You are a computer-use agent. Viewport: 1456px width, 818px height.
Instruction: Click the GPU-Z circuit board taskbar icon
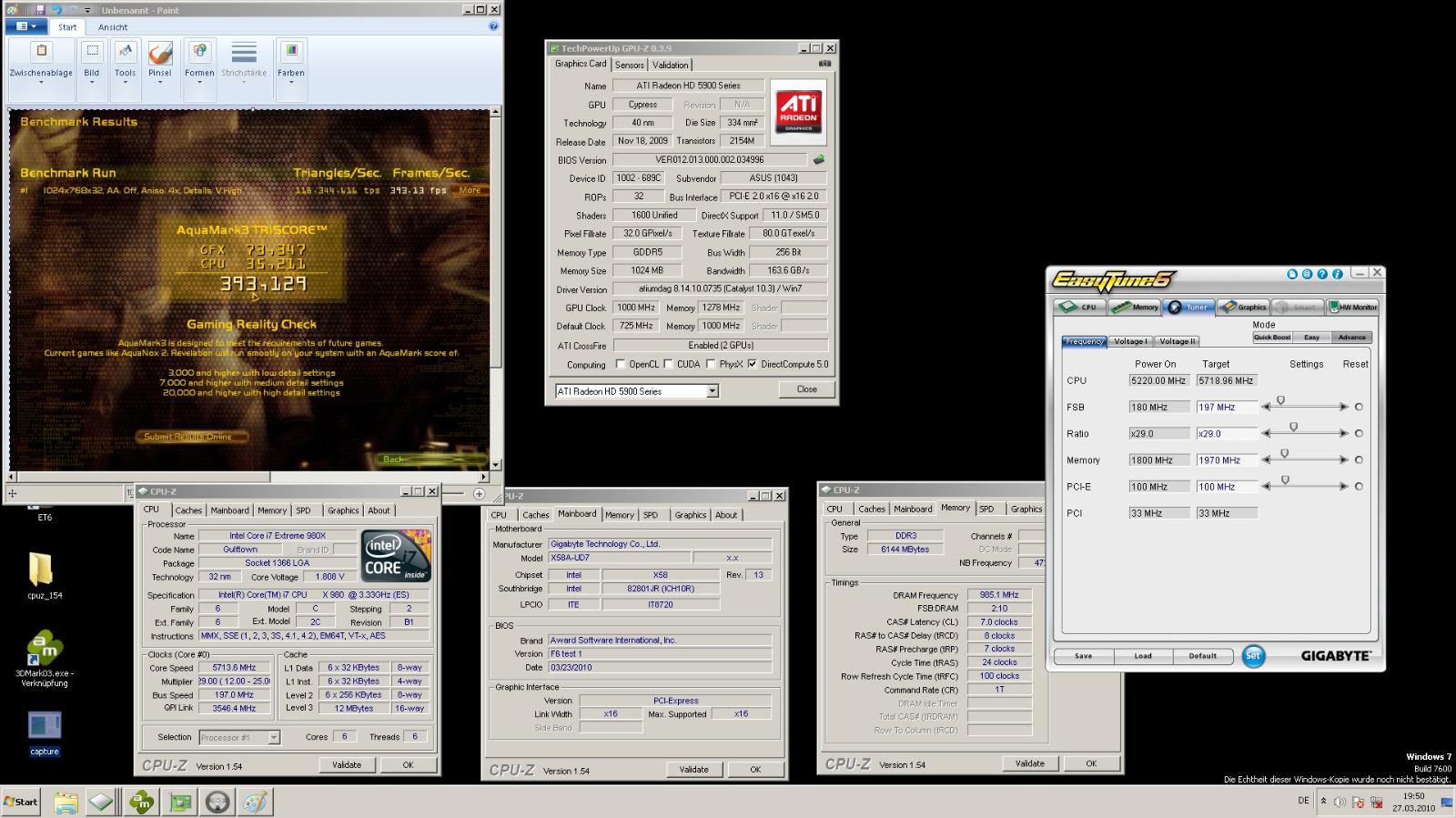(180, 802)
